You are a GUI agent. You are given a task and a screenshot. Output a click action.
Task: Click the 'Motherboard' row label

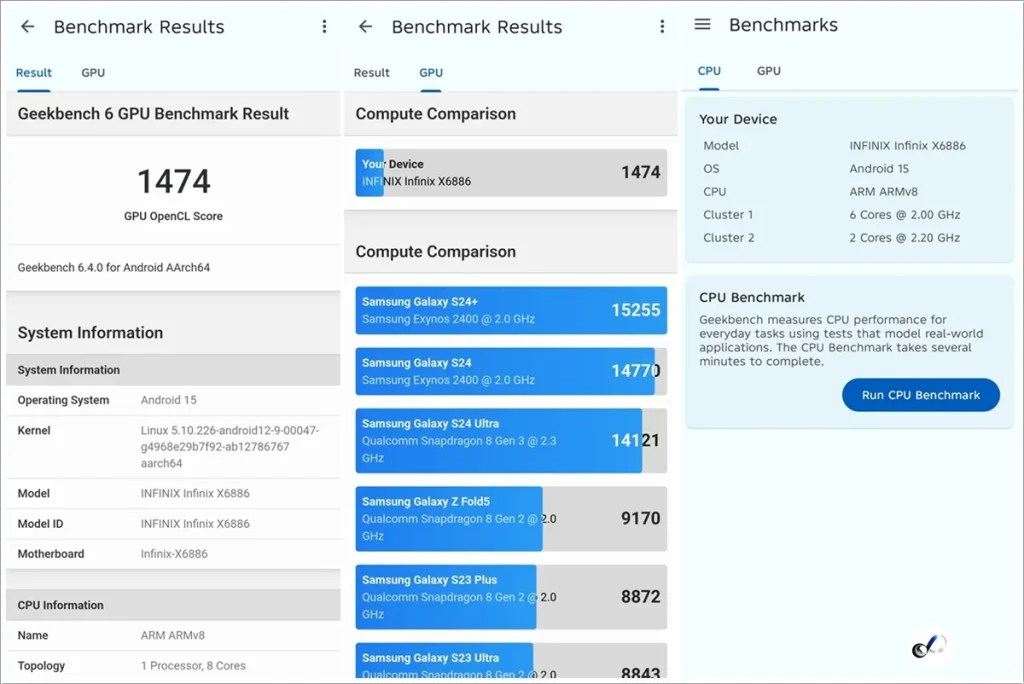tap(51, 553)
